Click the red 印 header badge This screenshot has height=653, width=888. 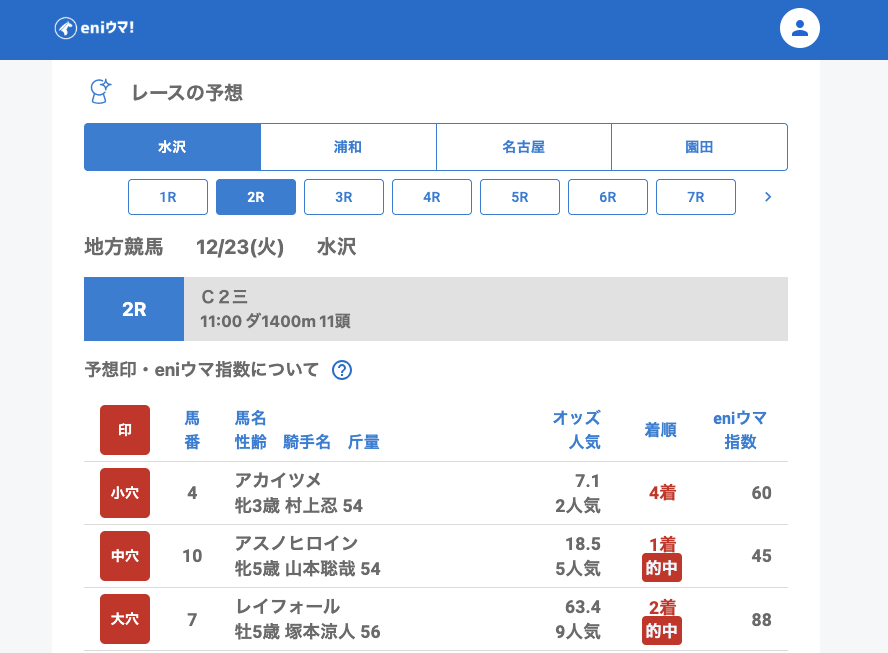[125, 430]
